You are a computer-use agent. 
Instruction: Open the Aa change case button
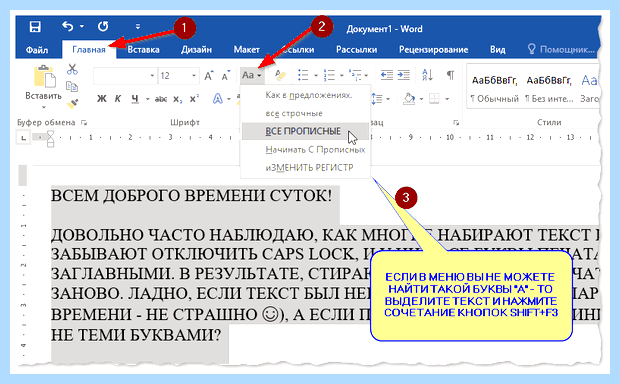[x=252, y=75]
